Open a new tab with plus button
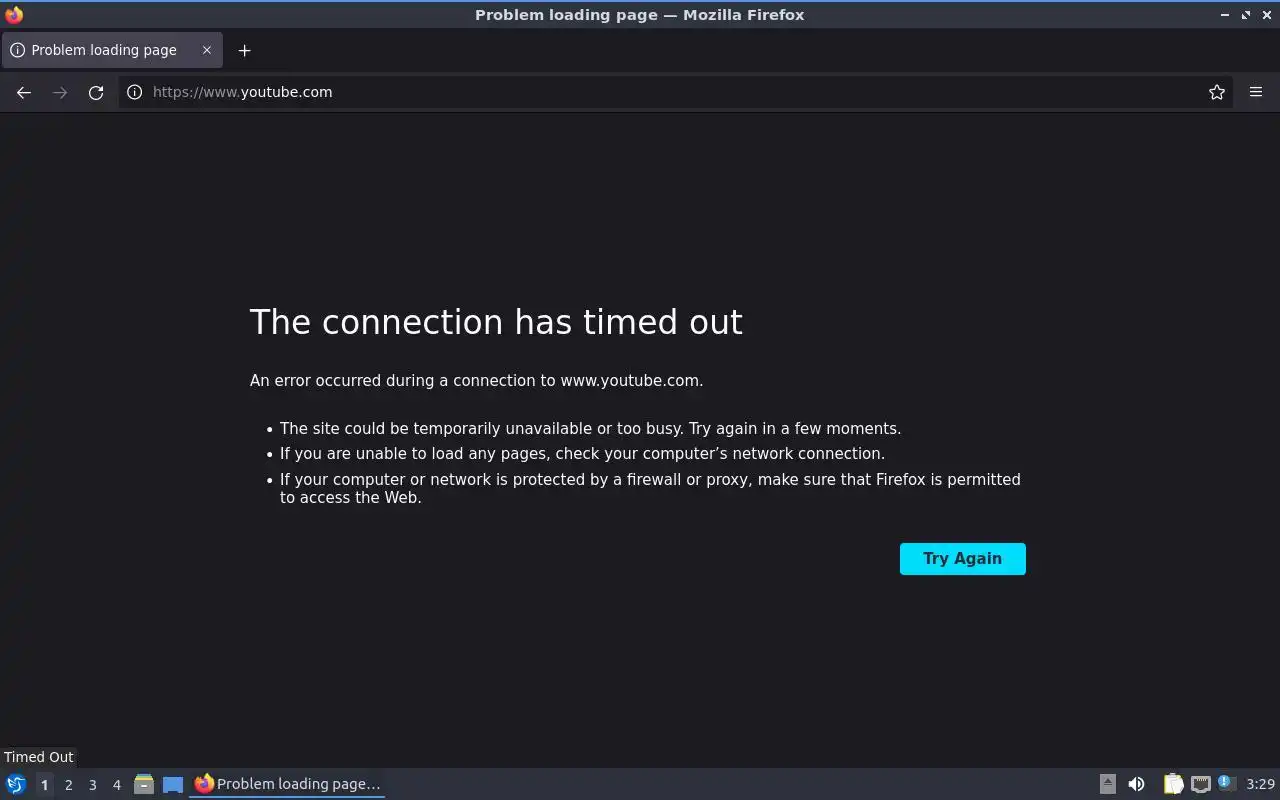 tap(244, 50)
